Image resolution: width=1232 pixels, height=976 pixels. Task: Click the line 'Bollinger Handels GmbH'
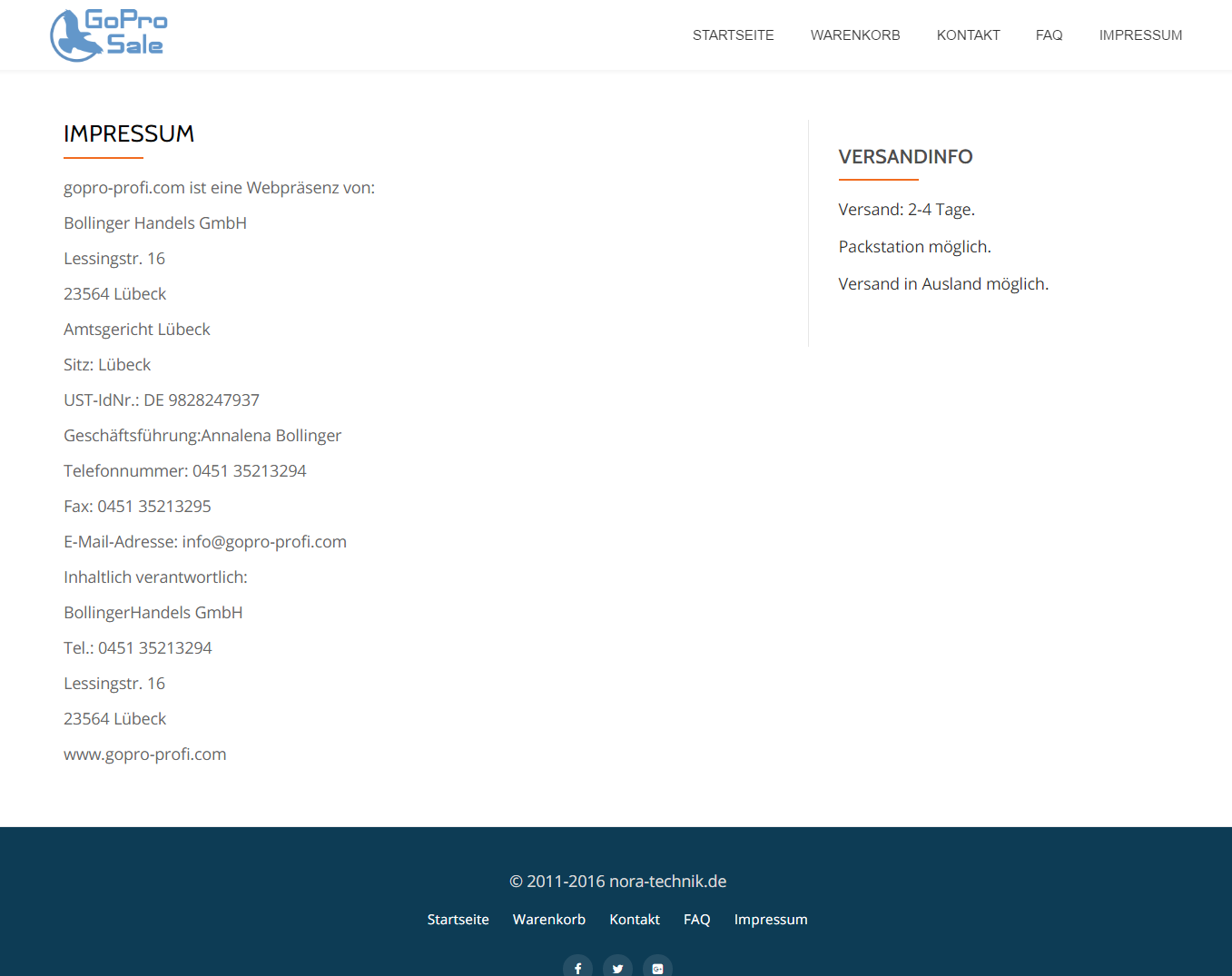[155, 223]
